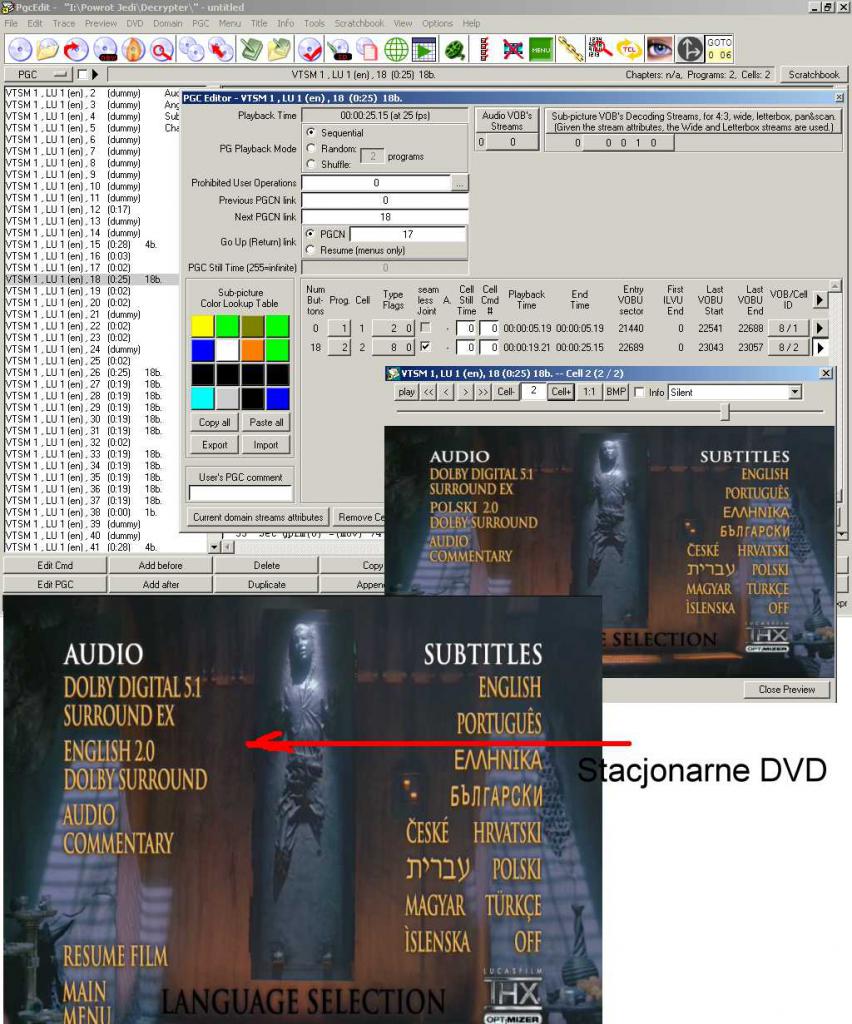Click arrow button for VOB/Cell 8 / 1 row
The width and height of the screenshot is (852, 1024).
click(x=820, y=328)
